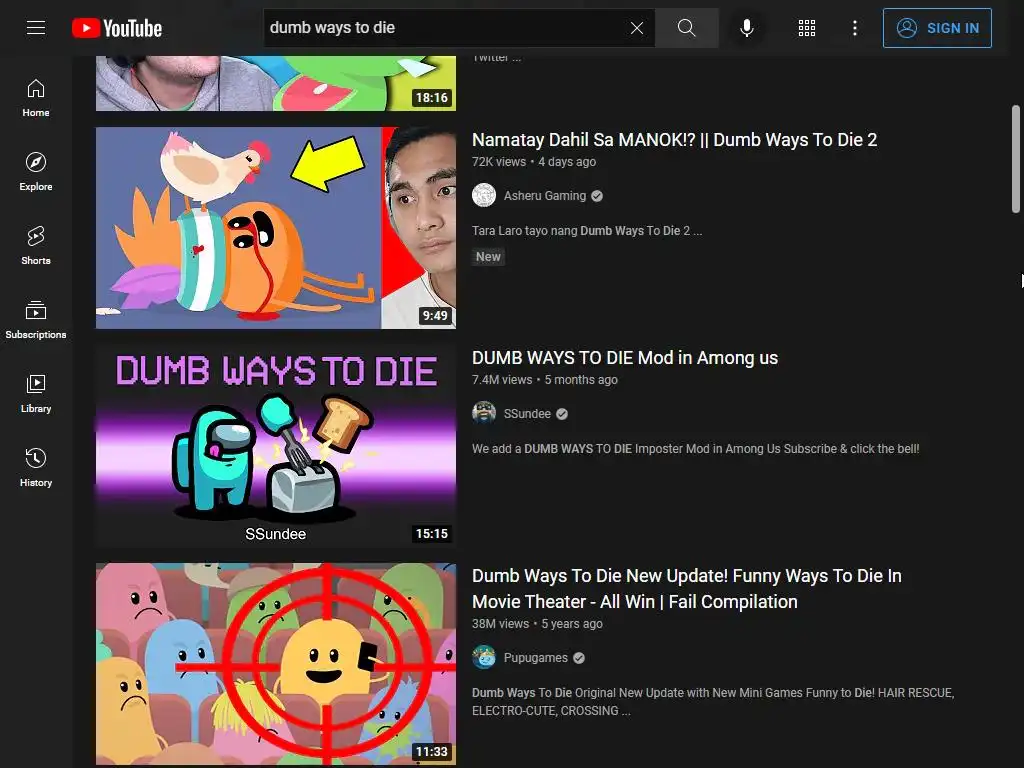Open the Movie Theater All Win Fail Compilation title

tap(686, 588)
